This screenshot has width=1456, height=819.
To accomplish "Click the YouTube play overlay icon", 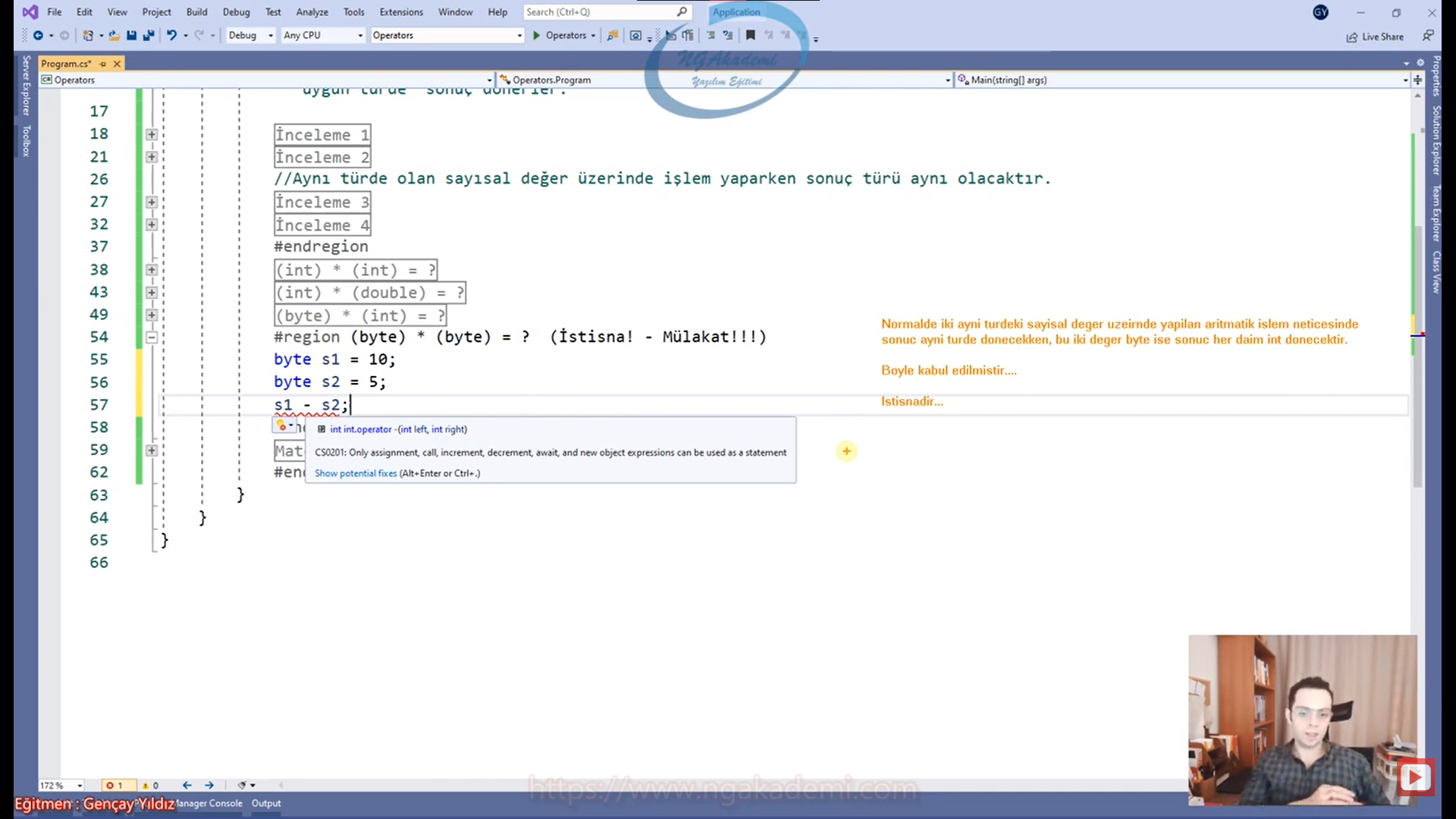I will [1414, 777].
